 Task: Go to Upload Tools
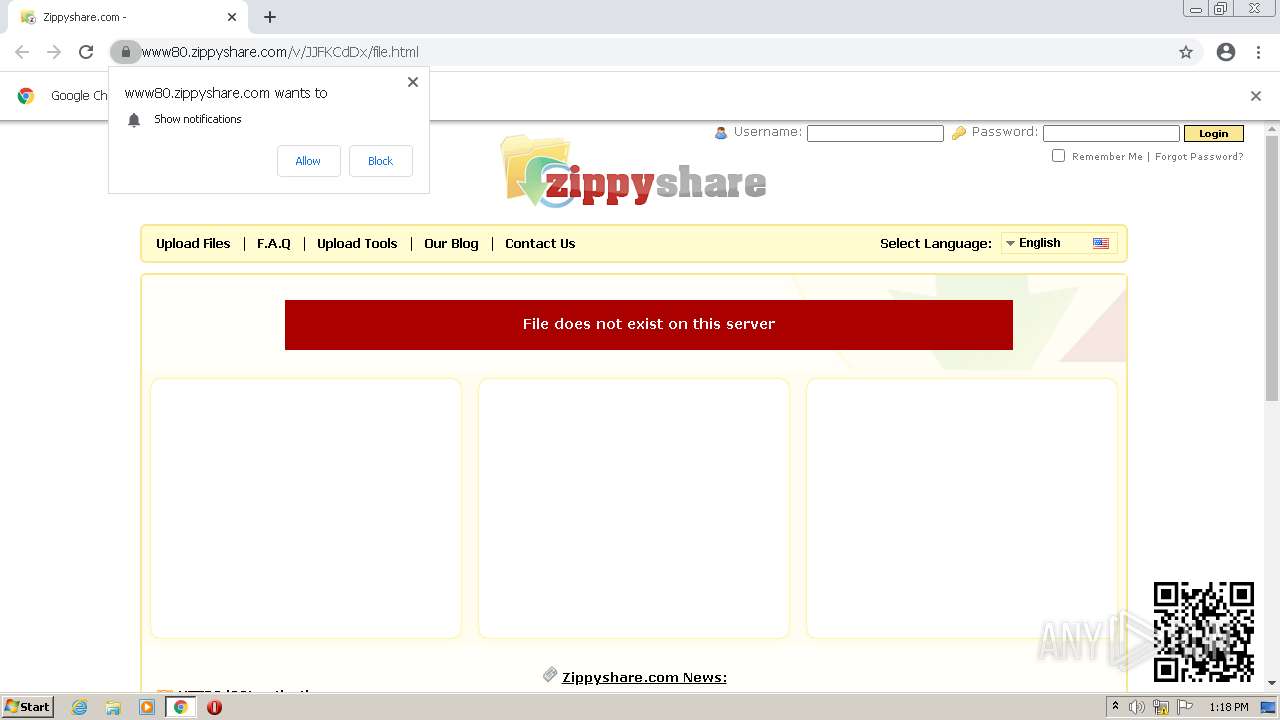tap(357, 243)
